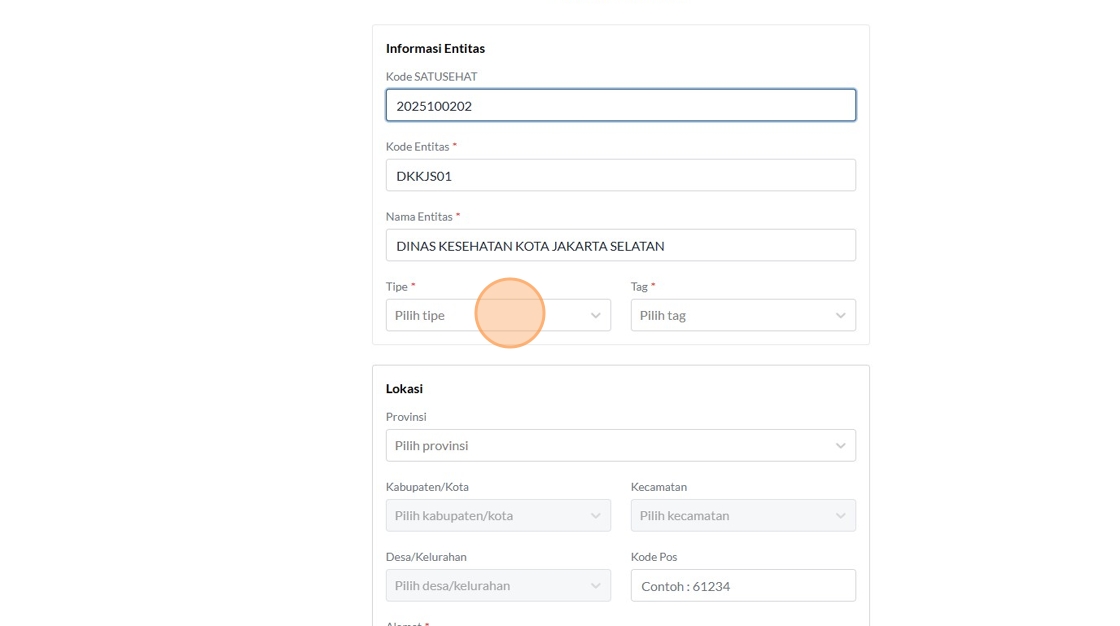Click the "Nama Entitas" field label

[x=420, y=216]
